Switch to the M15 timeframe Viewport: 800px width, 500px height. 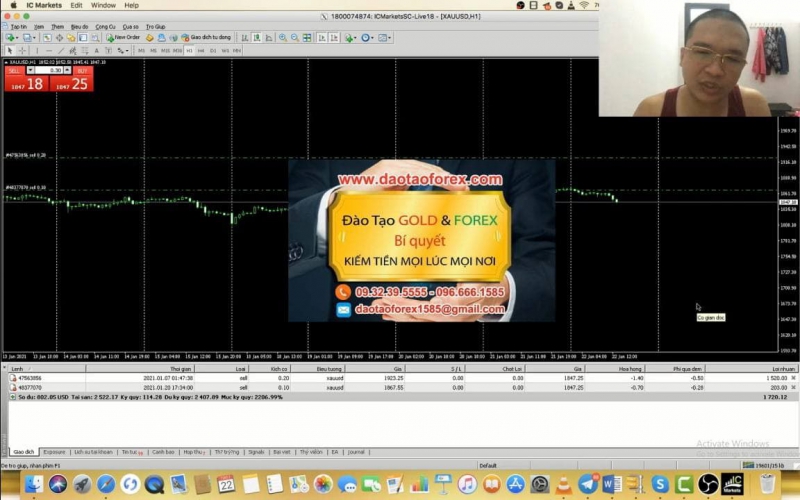tap(165, 51)
